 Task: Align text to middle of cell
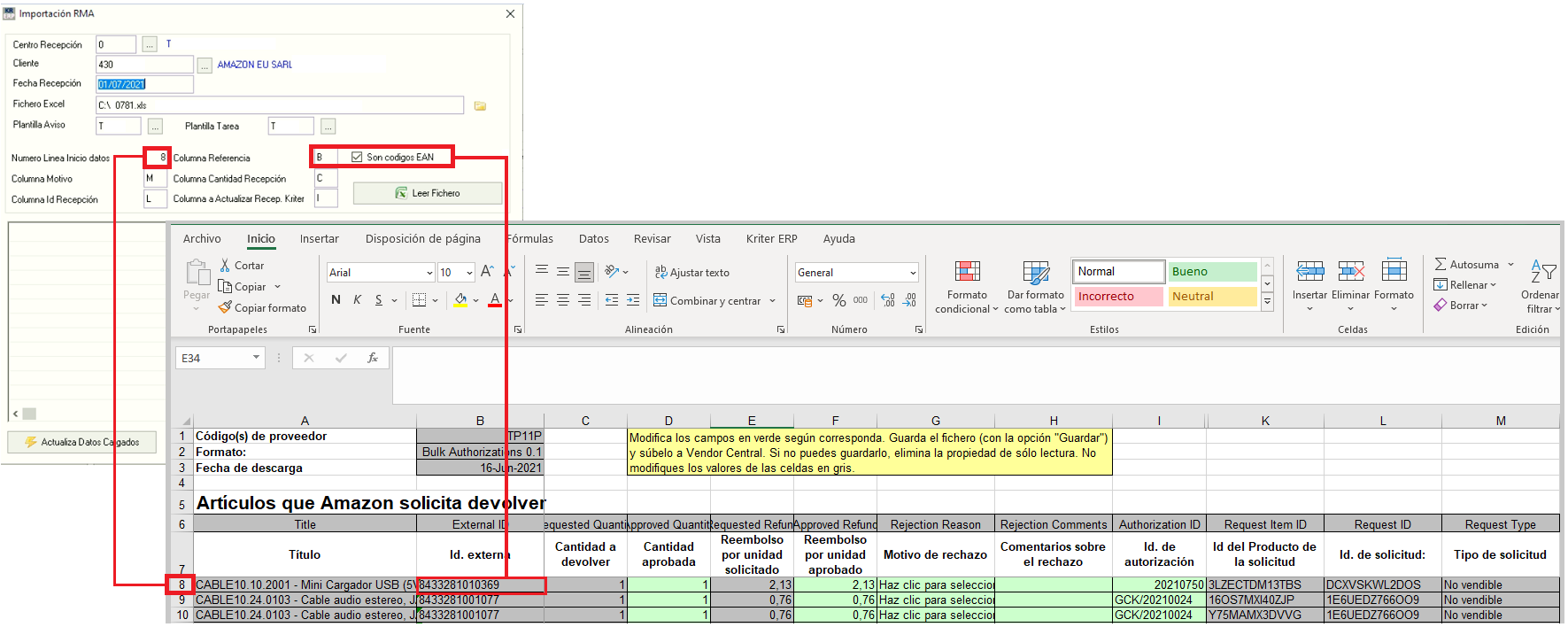pyautogui.click(x=563, y=271)
